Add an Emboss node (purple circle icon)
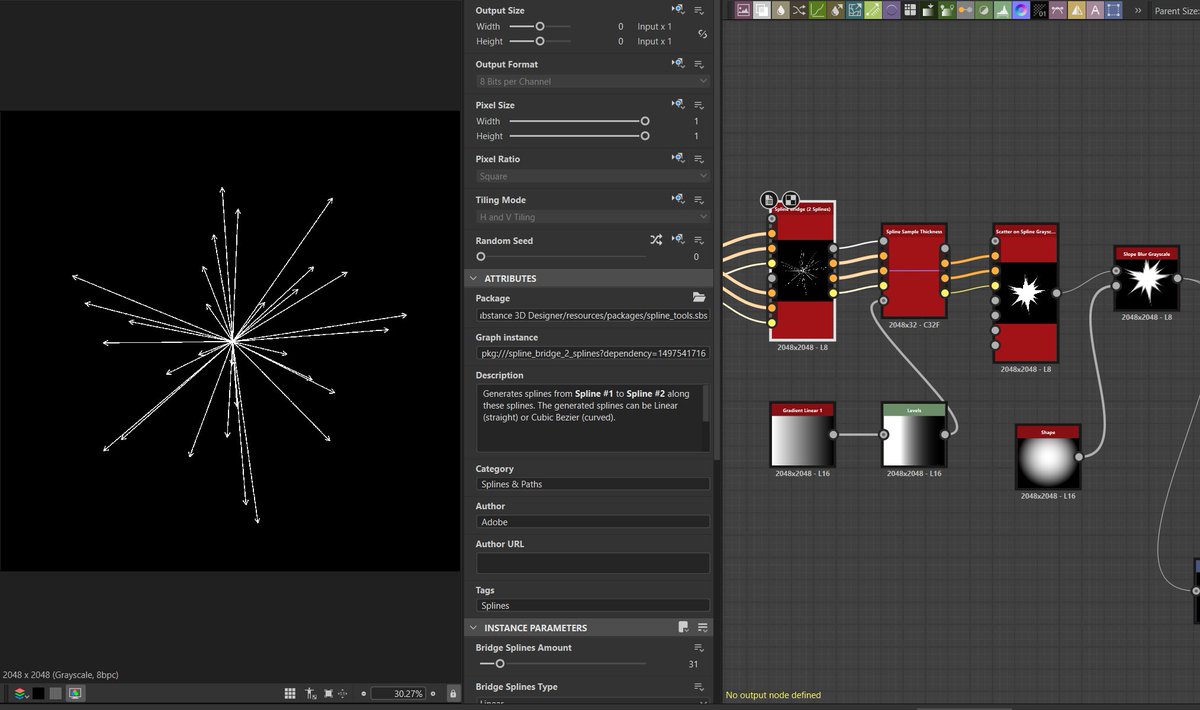1200x710 pixels. tap(893, 10)
